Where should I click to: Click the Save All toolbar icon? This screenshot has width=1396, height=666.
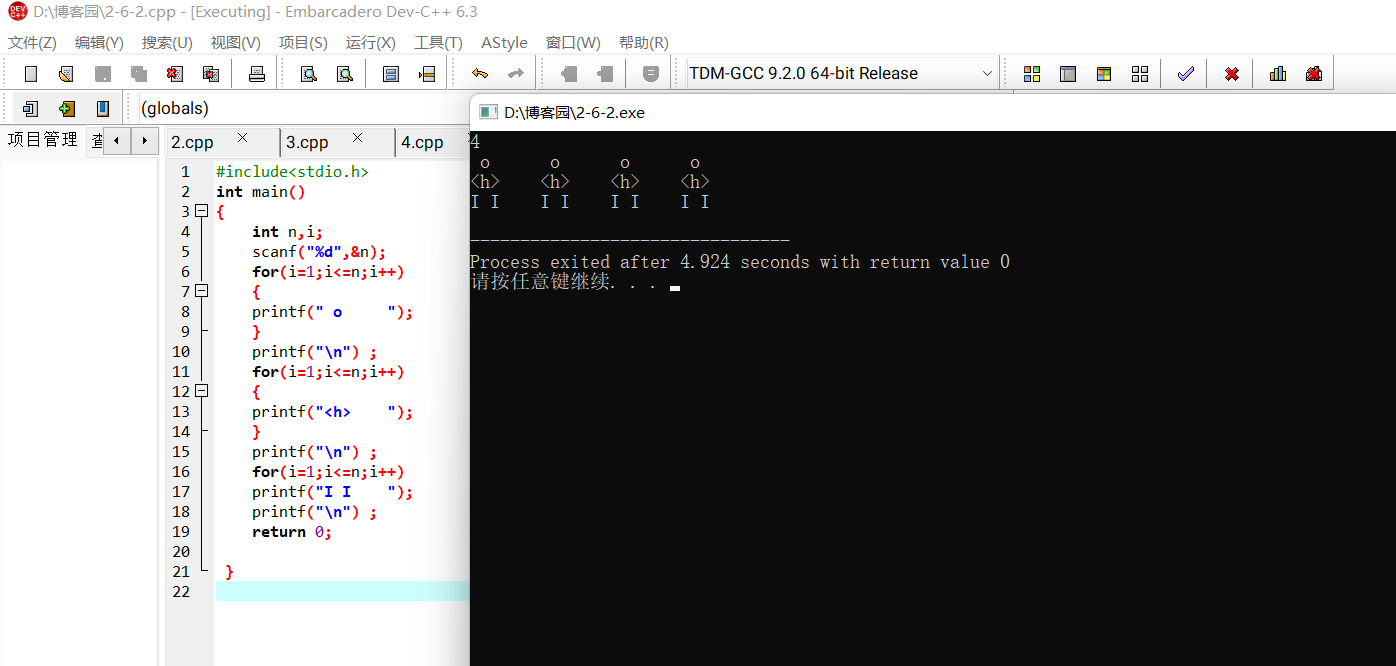139,74
